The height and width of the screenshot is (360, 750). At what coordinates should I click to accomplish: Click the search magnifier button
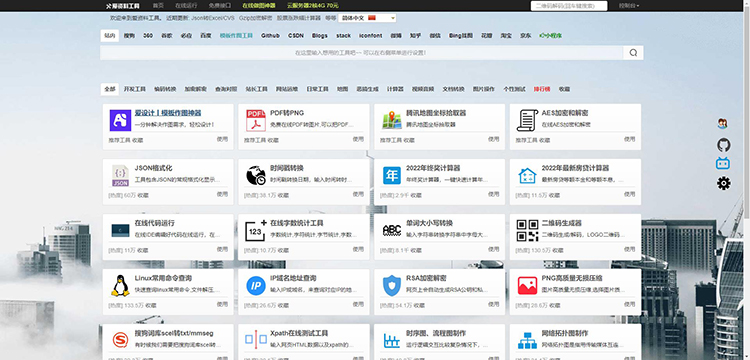[x=633, y=53]
